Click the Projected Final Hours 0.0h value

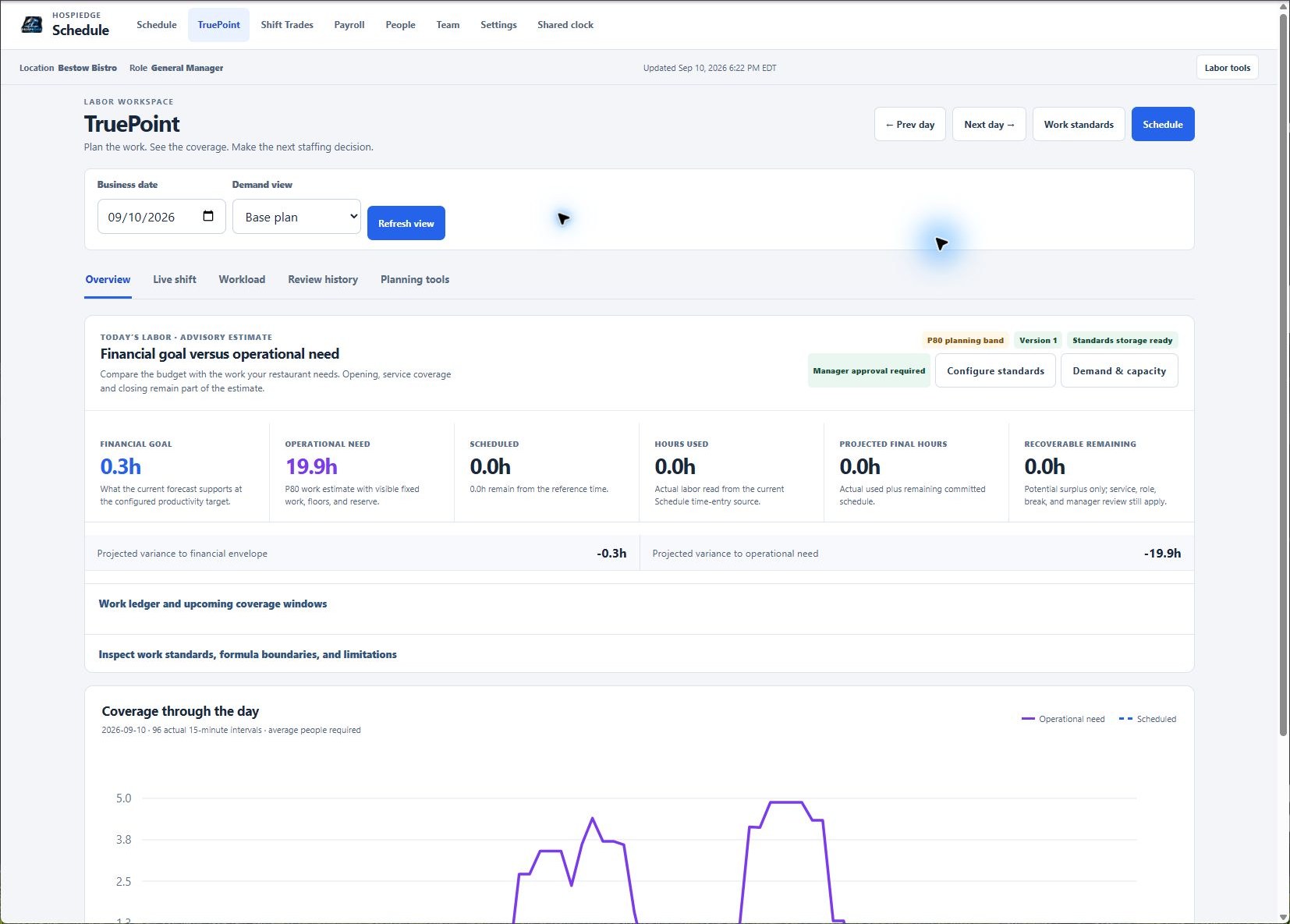coord(860,467)
